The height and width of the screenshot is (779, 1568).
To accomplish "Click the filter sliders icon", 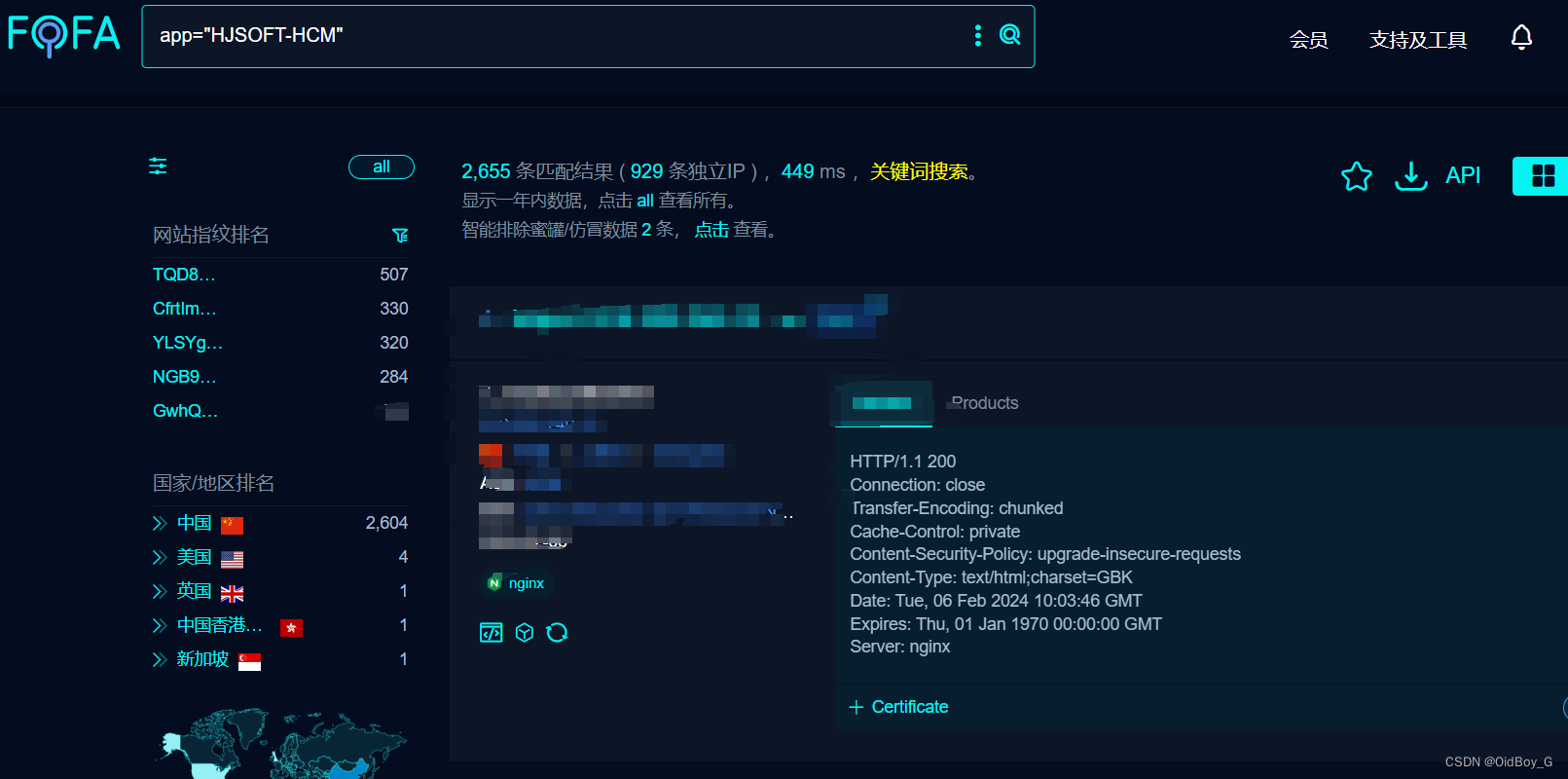I will [x=158, y=167].
